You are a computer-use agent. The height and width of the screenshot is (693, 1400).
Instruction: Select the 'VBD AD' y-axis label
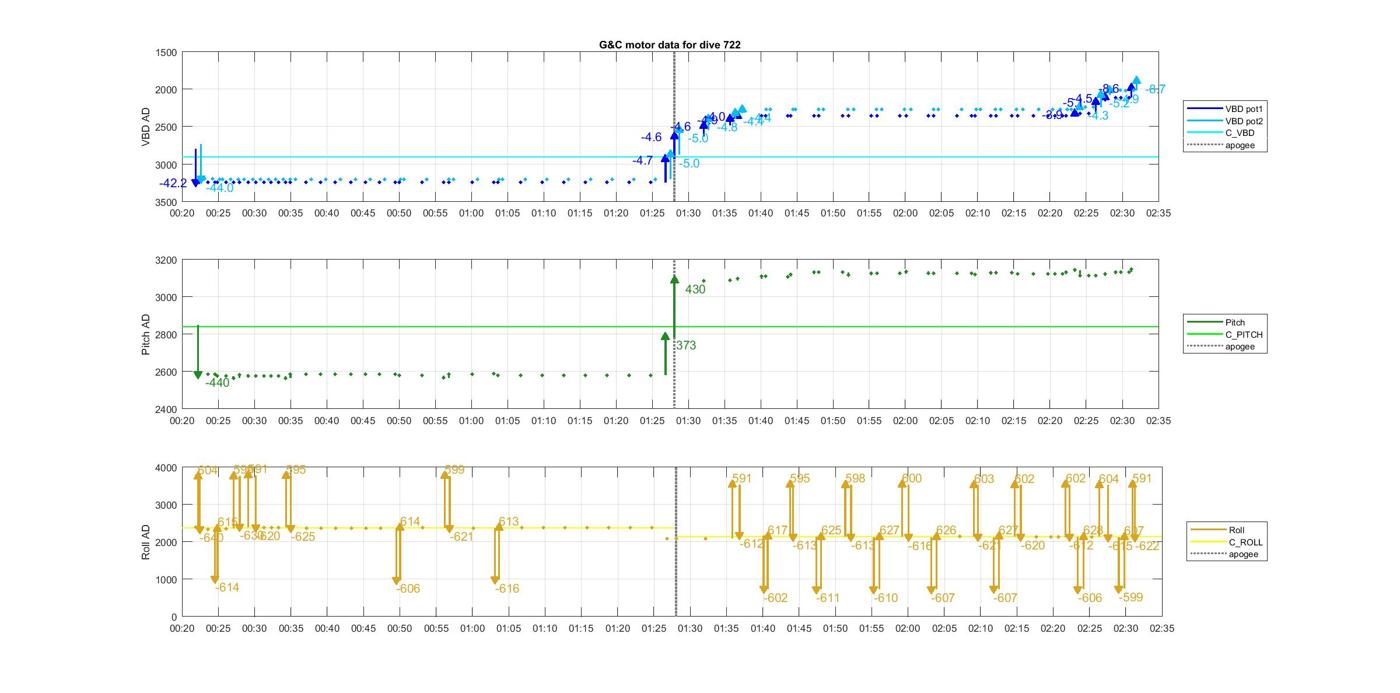click(x=146, y=127)
